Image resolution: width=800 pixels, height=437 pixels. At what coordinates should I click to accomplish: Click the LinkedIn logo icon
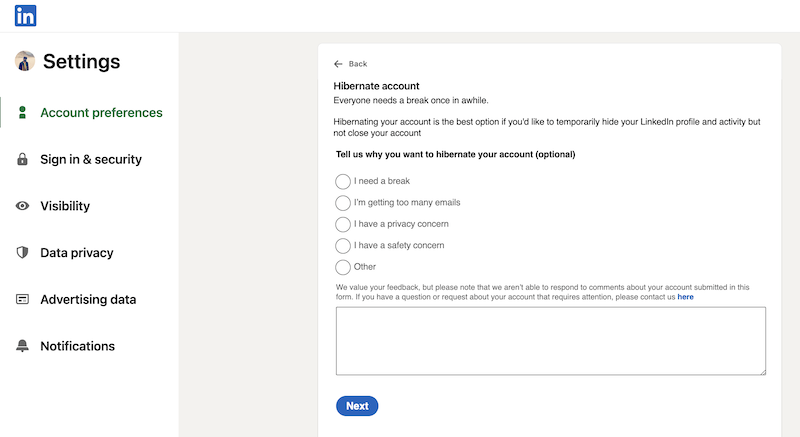tap(26, 16)
